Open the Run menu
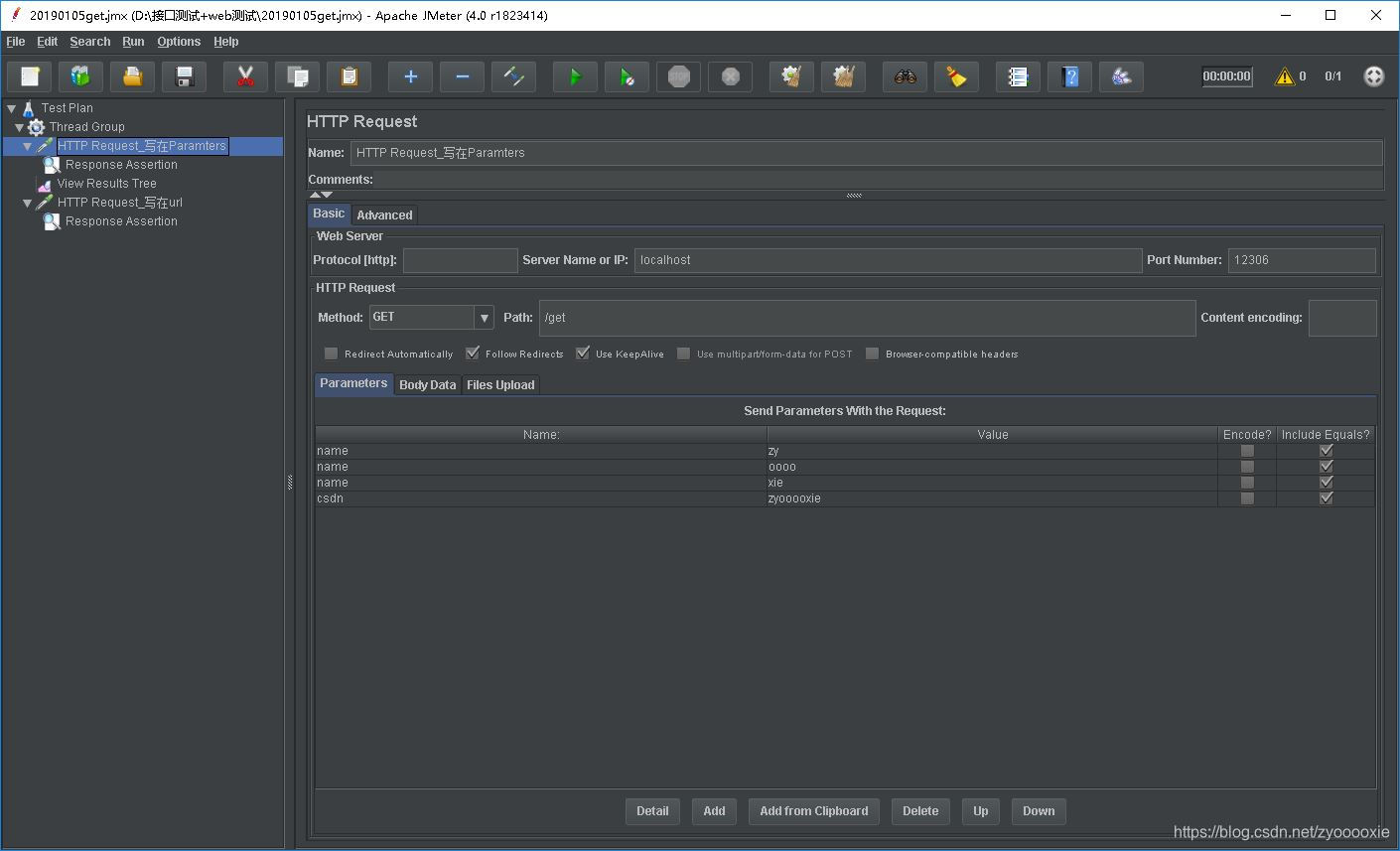The width and height of the screenshot is (1400, 851). click(x=133, y=42)
